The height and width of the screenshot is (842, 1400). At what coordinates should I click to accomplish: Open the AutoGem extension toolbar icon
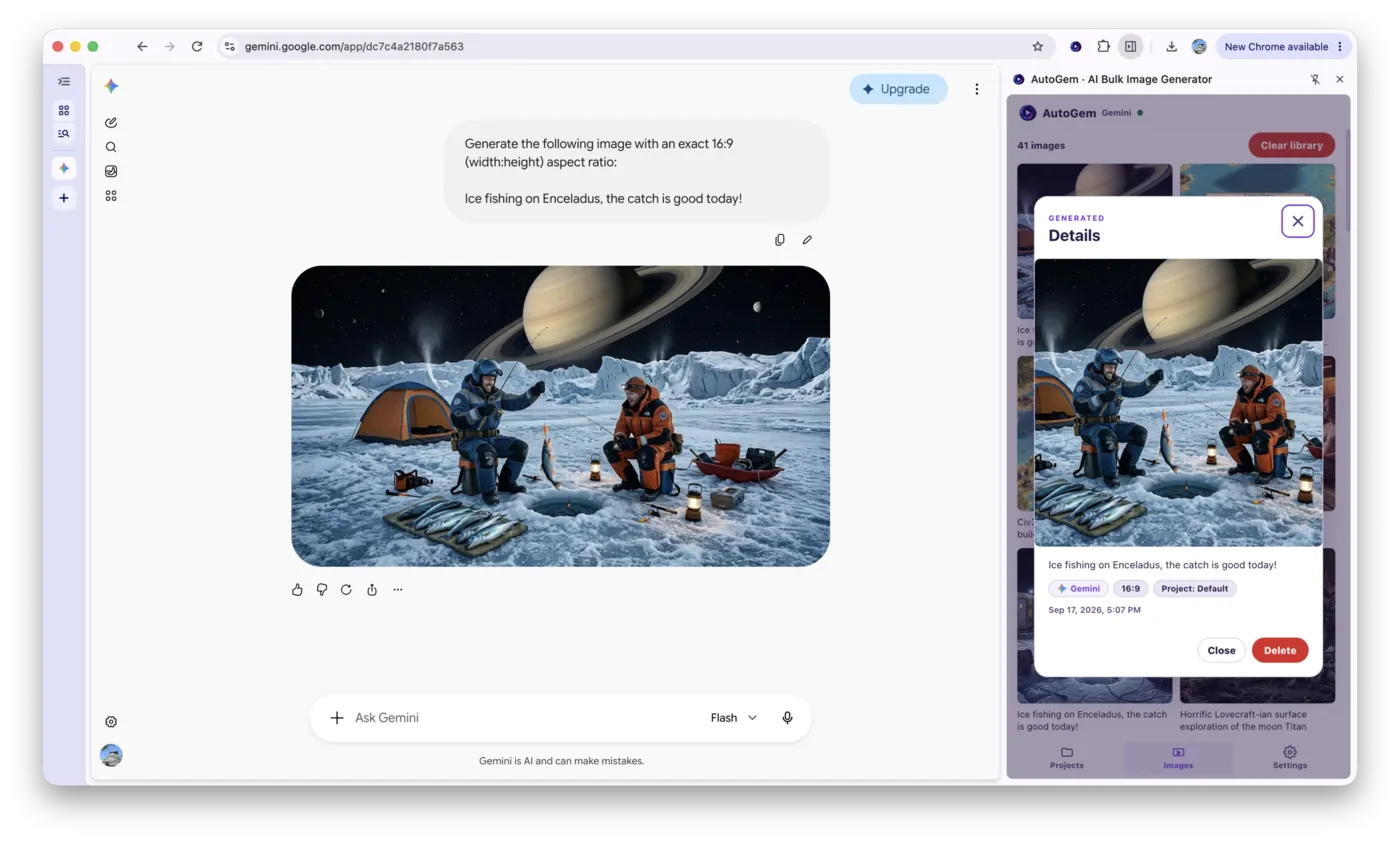coord(1076,47)
